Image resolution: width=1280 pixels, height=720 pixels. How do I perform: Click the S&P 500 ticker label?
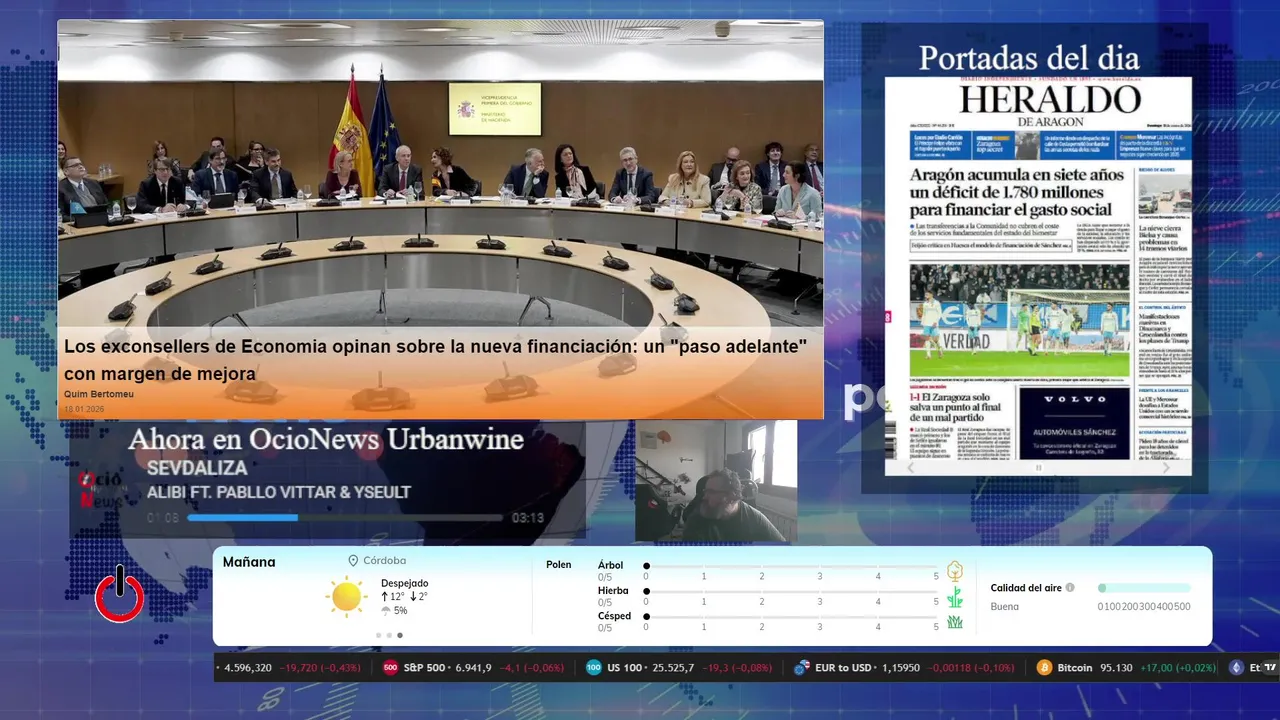point(427,668)
